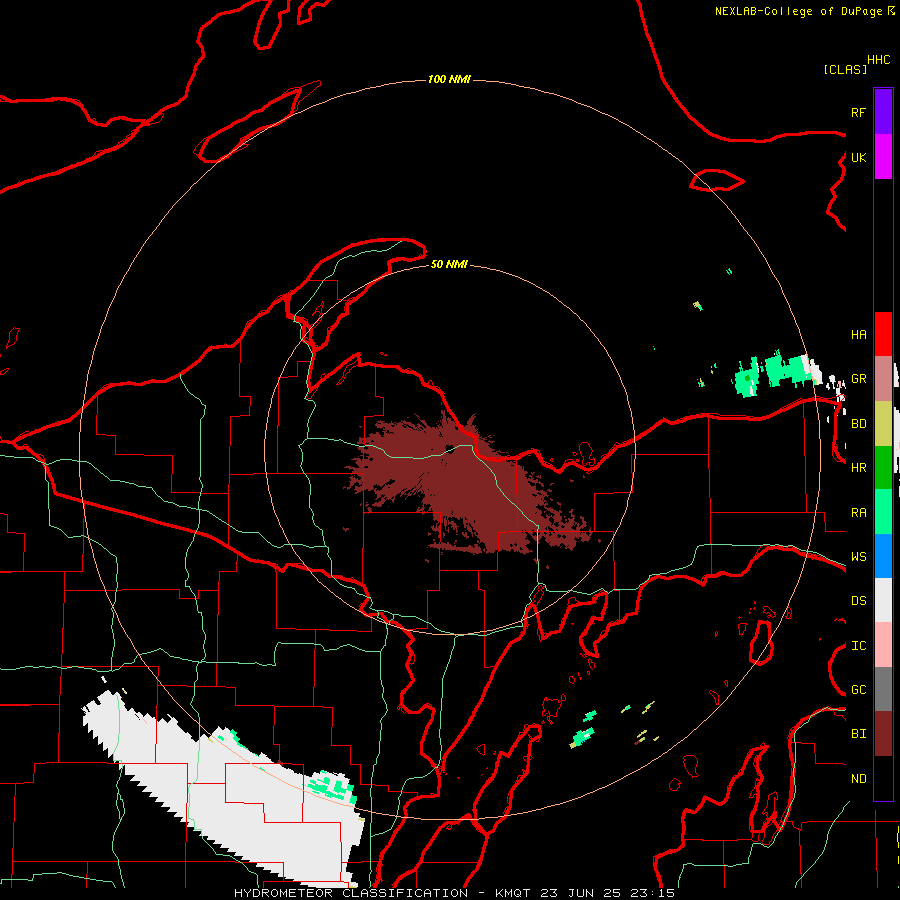Image resolution: width=900 pixels, height=900 pixels.
Task: Click the BI legend label
Action: click(x=858, y=734)
